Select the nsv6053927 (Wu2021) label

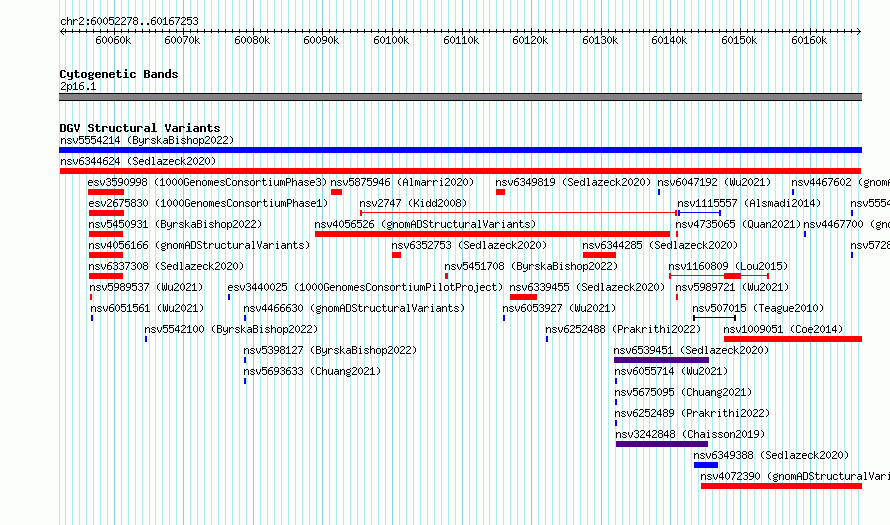559,308
